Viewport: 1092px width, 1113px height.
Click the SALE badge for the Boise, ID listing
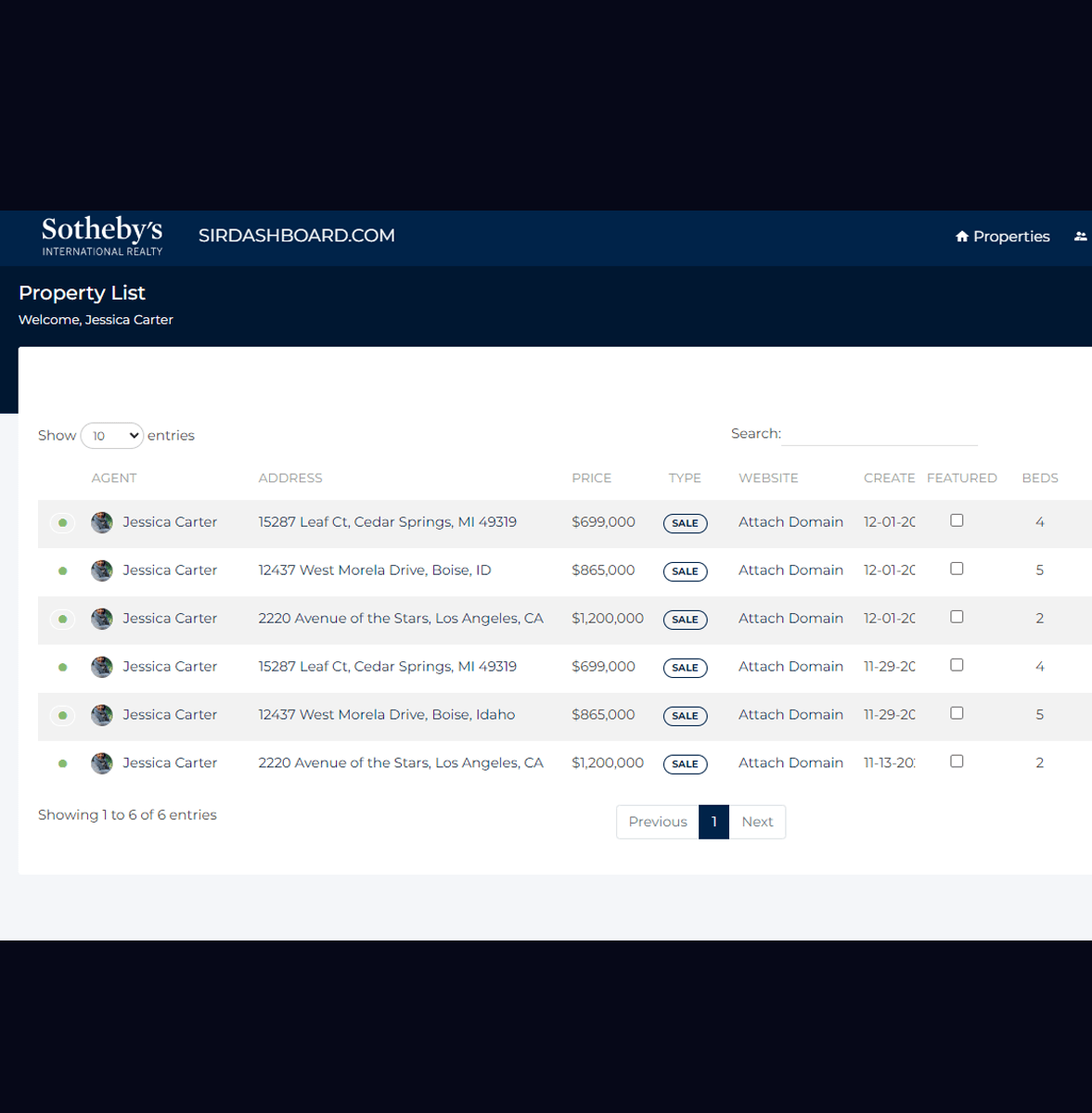[x=685, y=571]
